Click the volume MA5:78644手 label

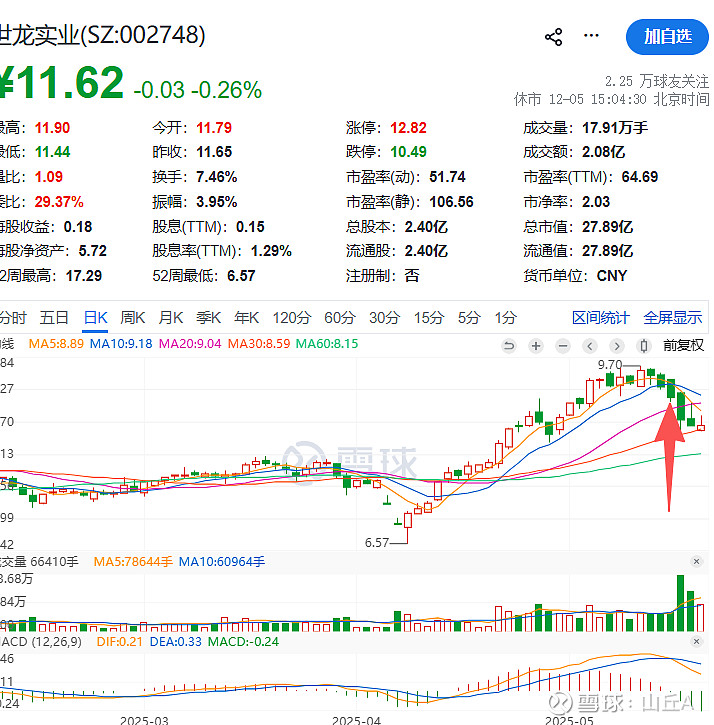133,562
